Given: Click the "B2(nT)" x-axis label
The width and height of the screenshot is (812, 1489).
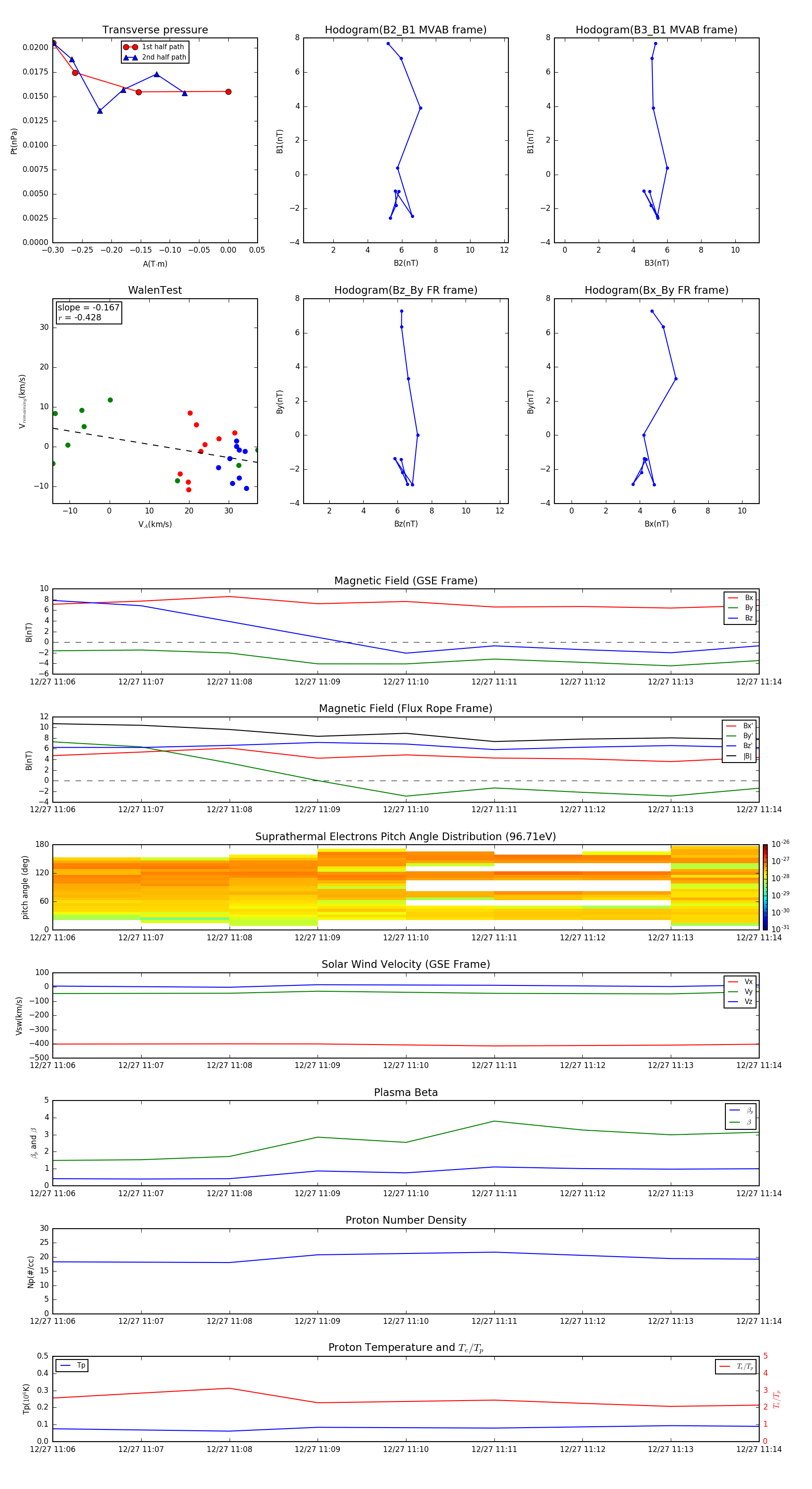Looking at the screenshot, I should (406, 263).
